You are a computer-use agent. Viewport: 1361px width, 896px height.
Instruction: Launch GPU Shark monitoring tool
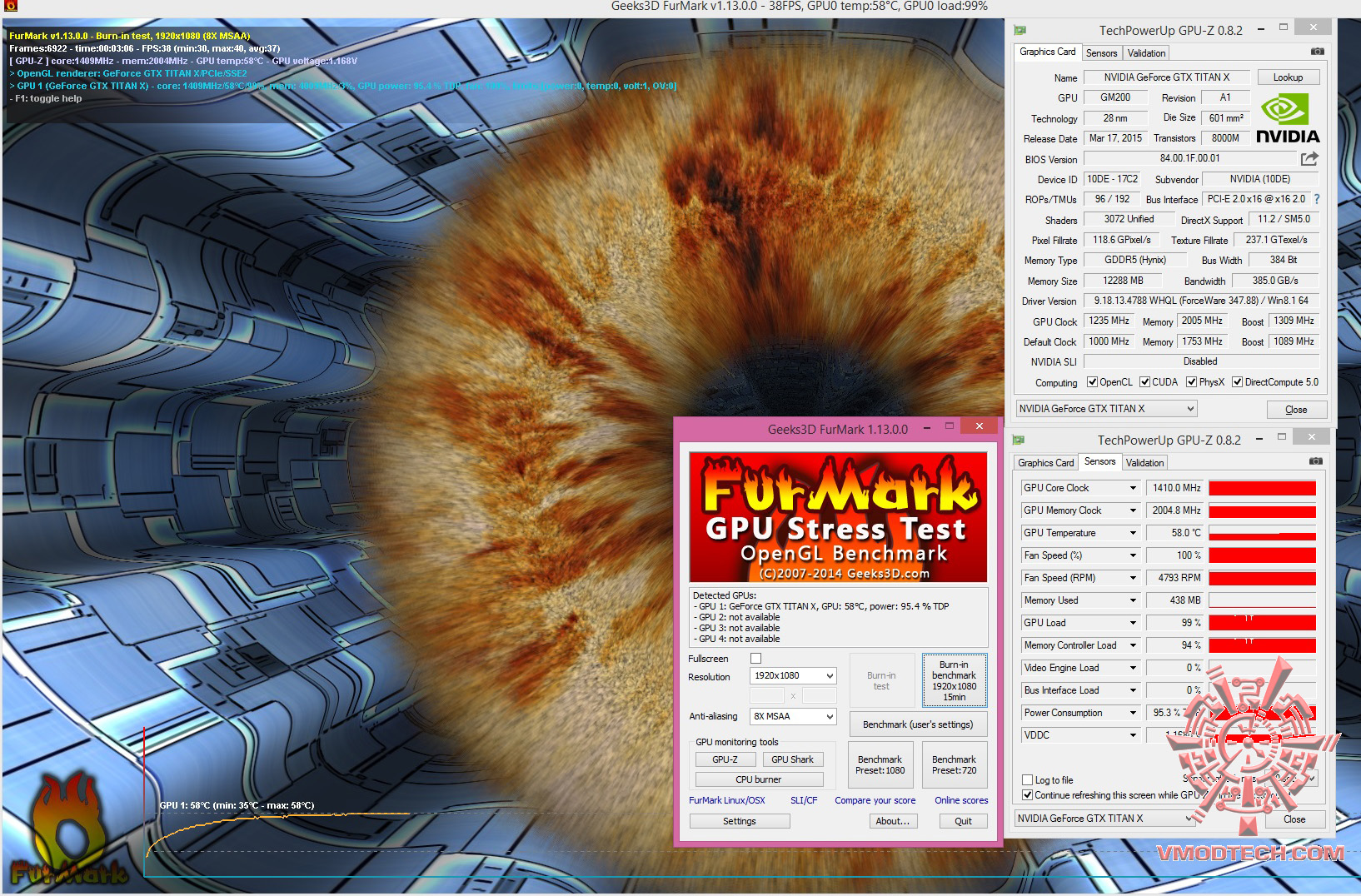click(x=792, y=759)
